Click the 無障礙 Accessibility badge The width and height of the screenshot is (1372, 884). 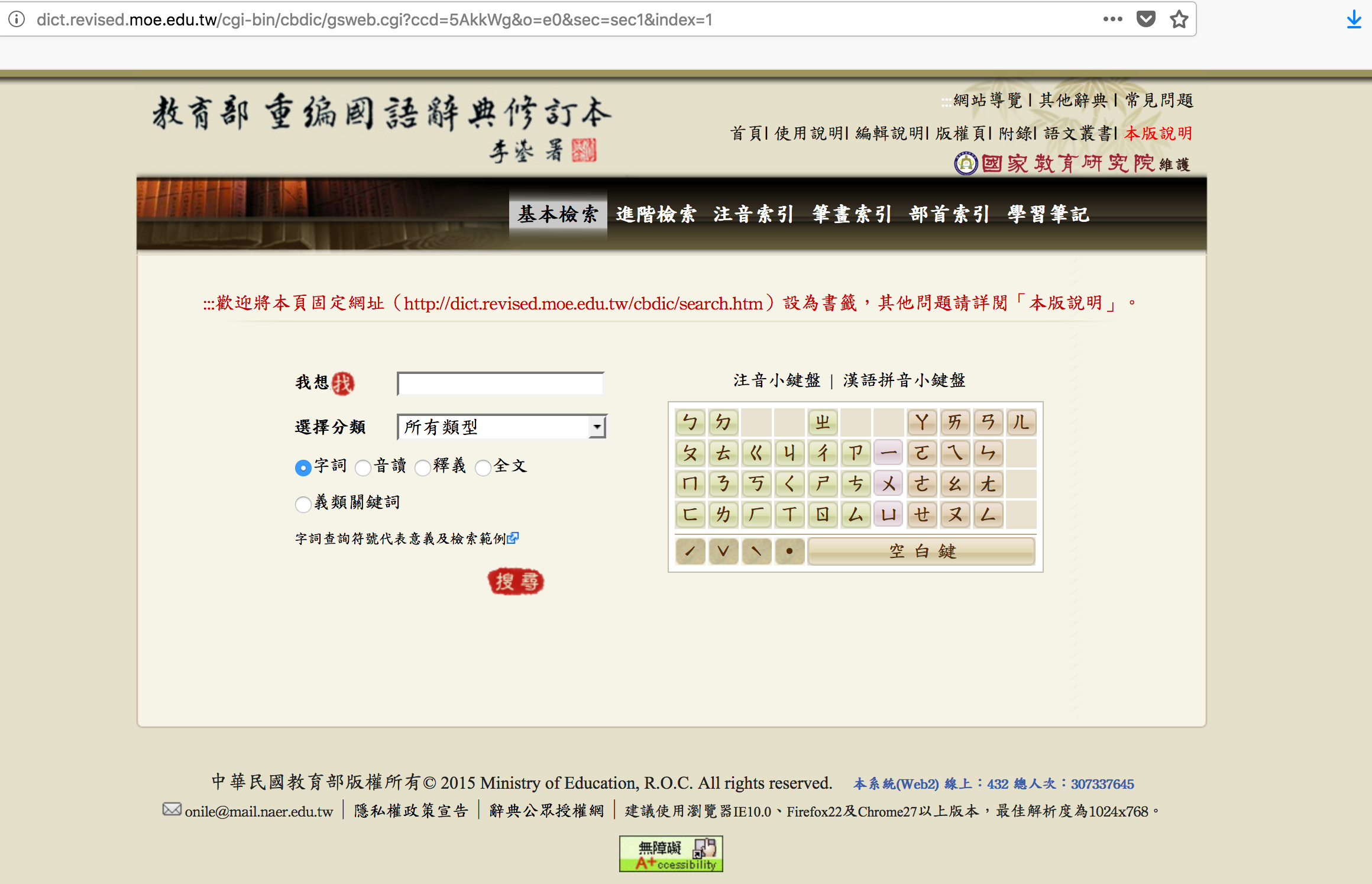point(671,853)
